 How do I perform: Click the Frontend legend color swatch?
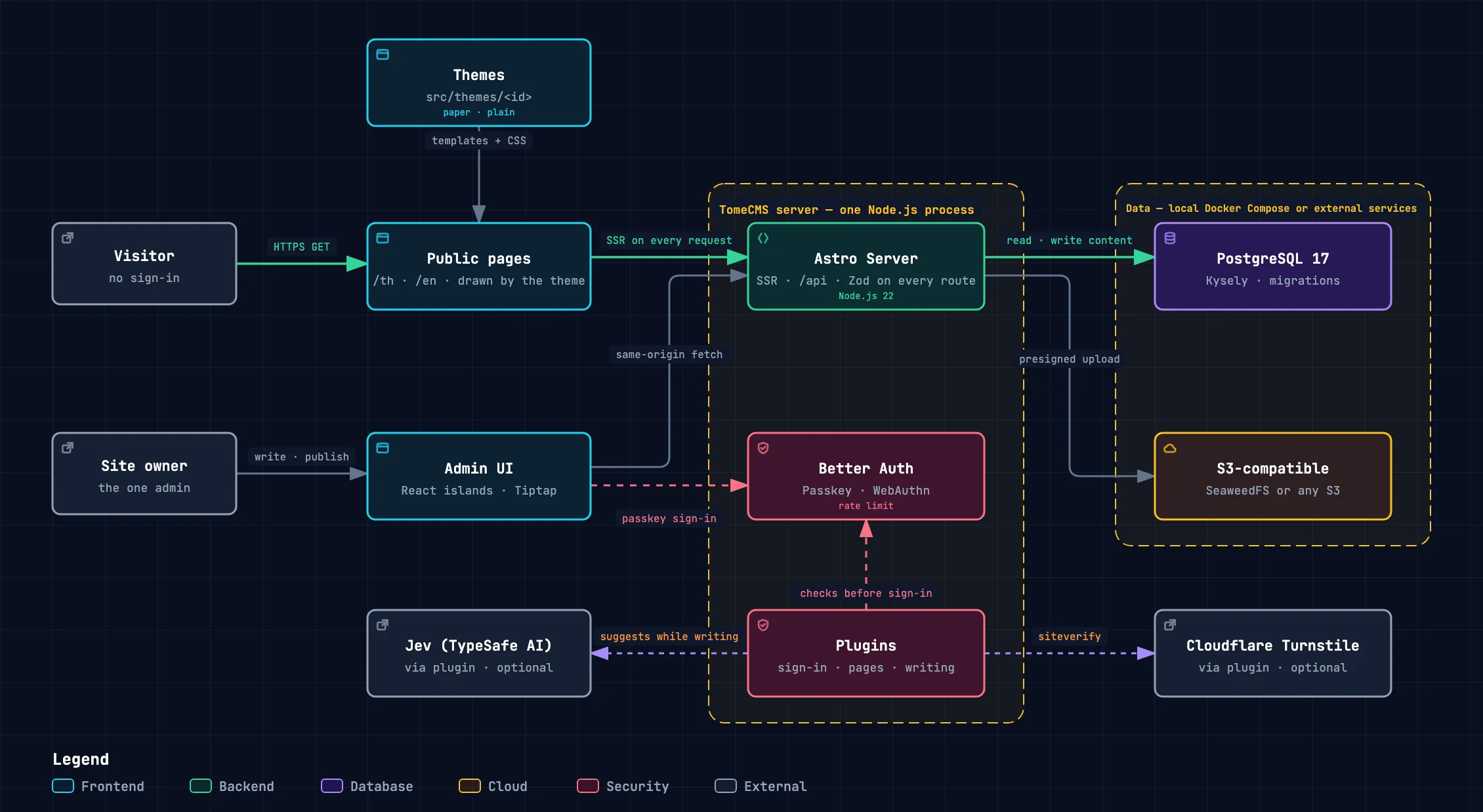tap(63, 786)
